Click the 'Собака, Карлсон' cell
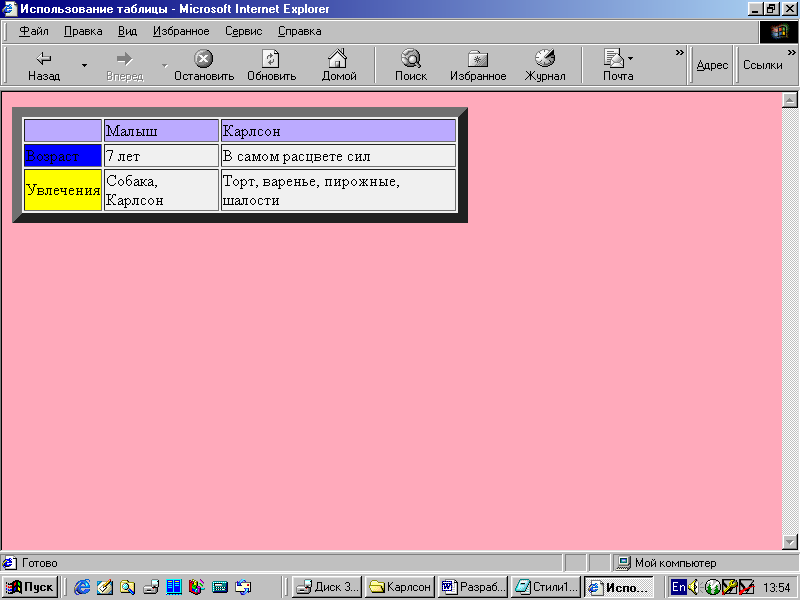 (161, 190)
